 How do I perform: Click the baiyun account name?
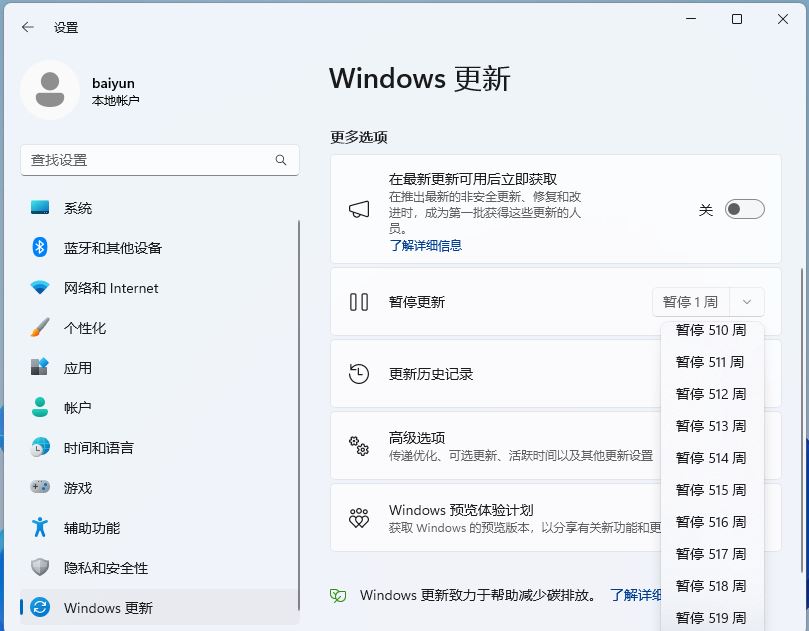tap(114, 83)
